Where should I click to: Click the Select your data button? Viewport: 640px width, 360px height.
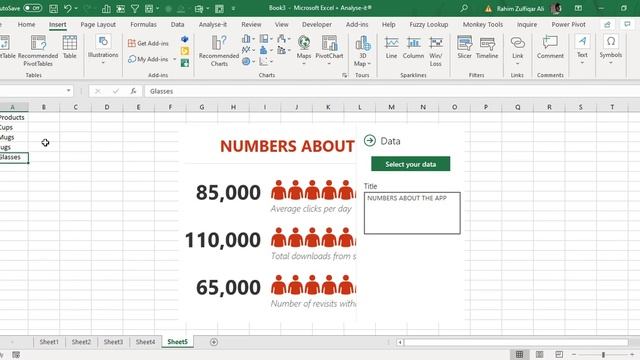click(411, 164)
